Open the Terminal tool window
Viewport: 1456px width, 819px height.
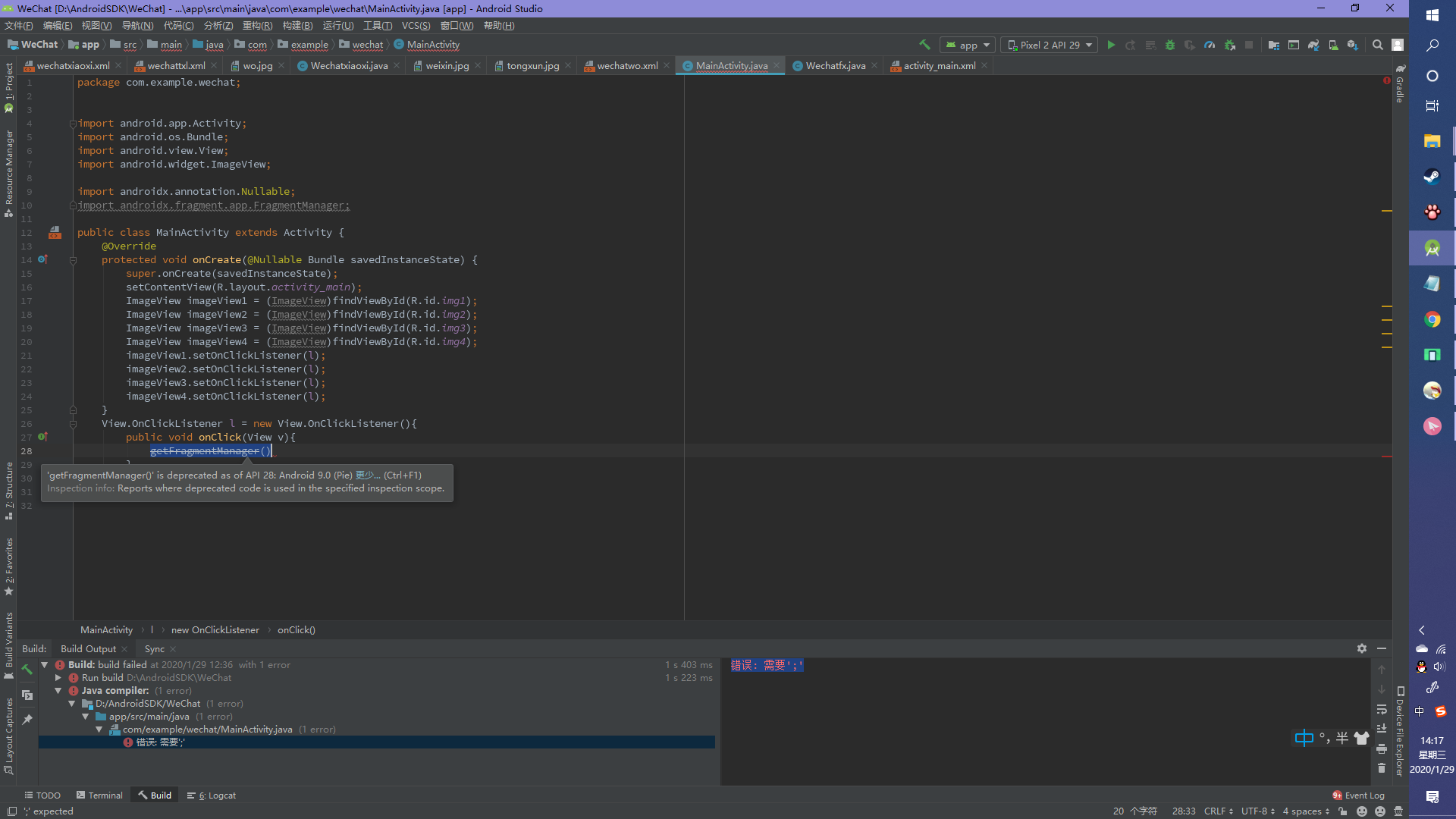[99, 795]
